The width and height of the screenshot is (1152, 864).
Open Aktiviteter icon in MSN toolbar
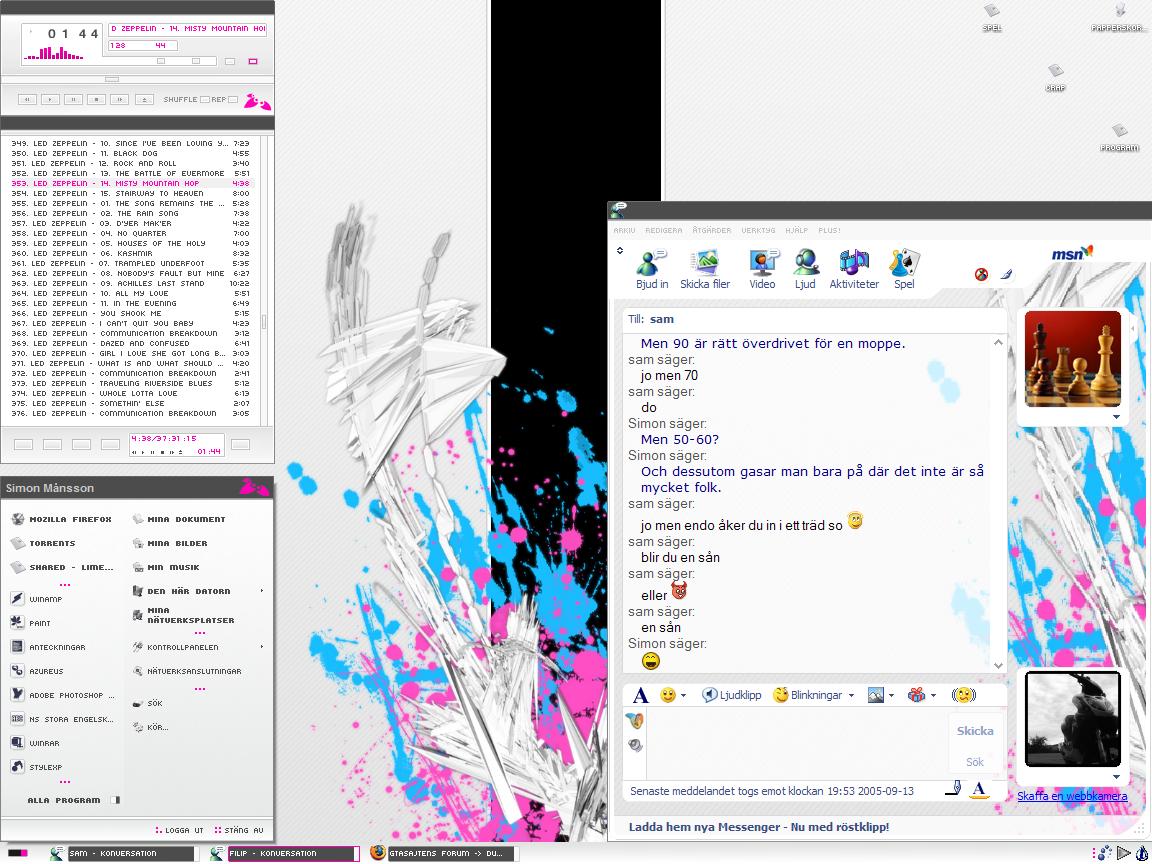pos(854,269)
